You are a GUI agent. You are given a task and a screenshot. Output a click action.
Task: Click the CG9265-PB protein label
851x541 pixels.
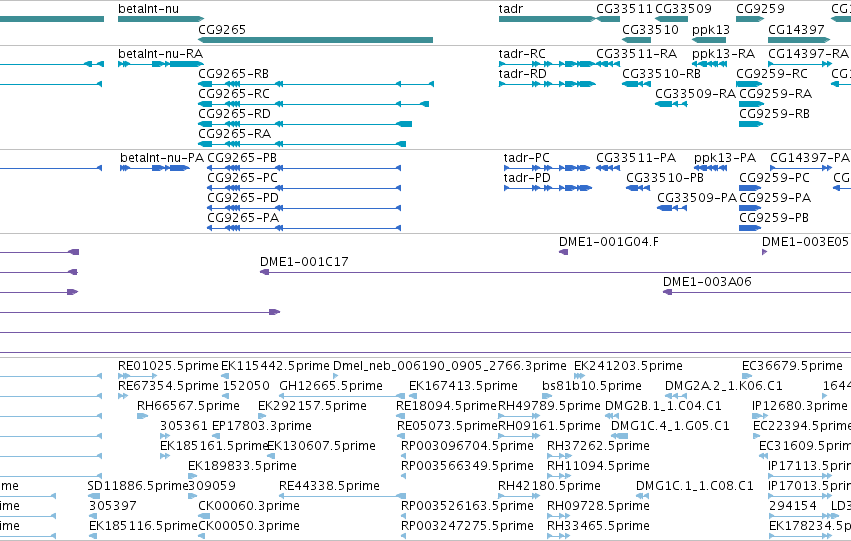coord(242,158)
